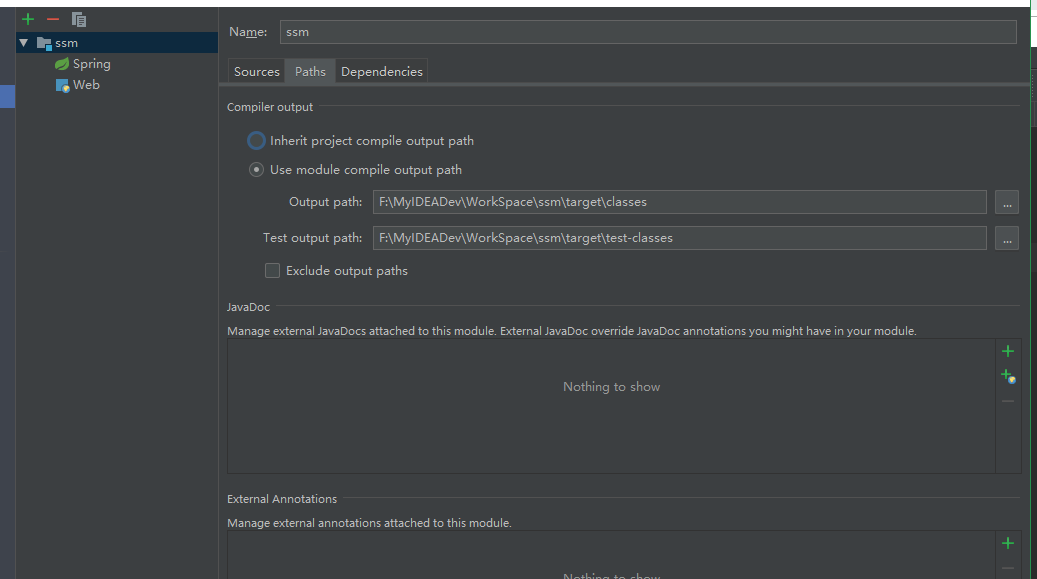This screenshot has height=579, width=1037.
Task: Click the red remove module minus icon
Action: point(53,19)
